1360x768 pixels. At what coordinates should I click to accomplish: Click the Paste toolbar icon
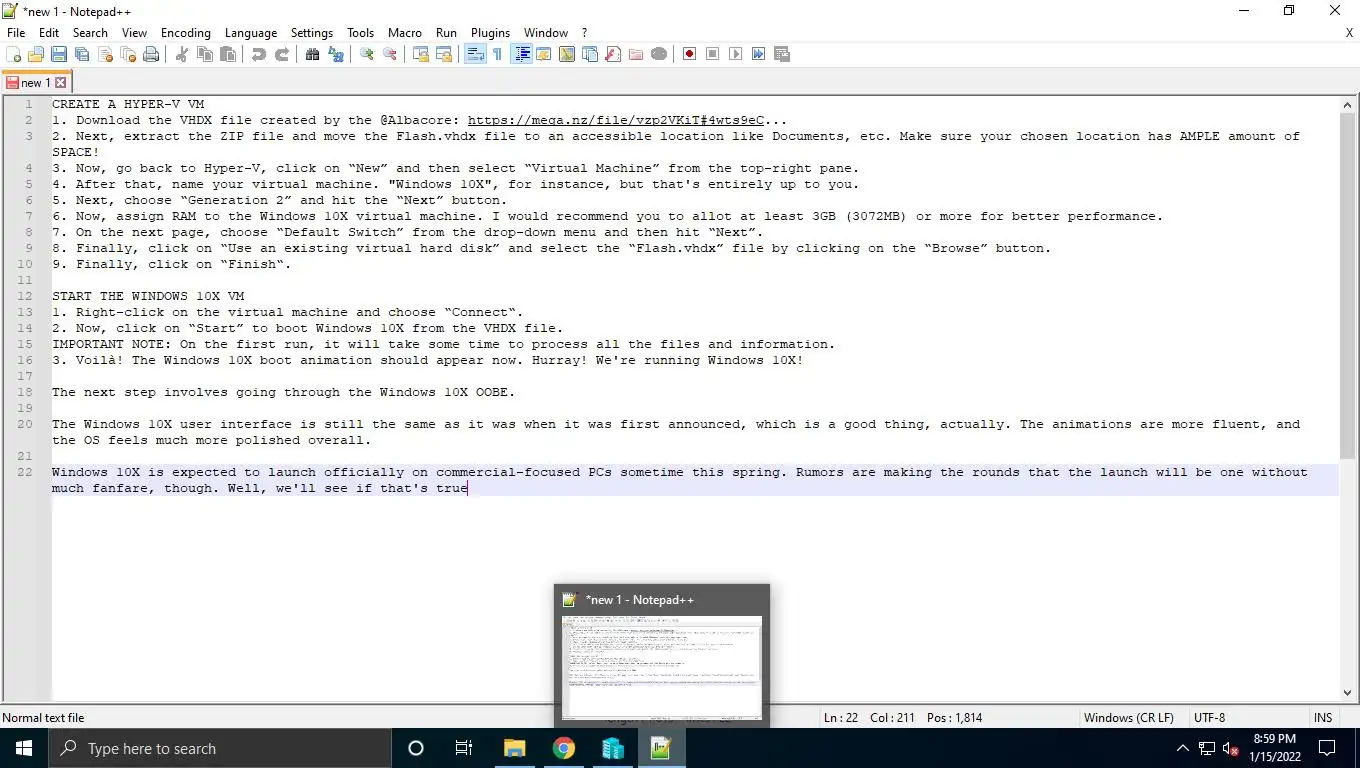click(228, 54)
